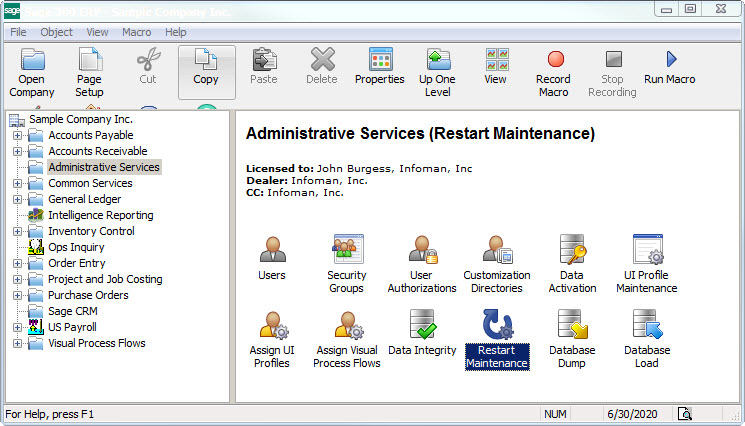
Task: Select the Restart Maintenance icon
Action: pos(497,339)
